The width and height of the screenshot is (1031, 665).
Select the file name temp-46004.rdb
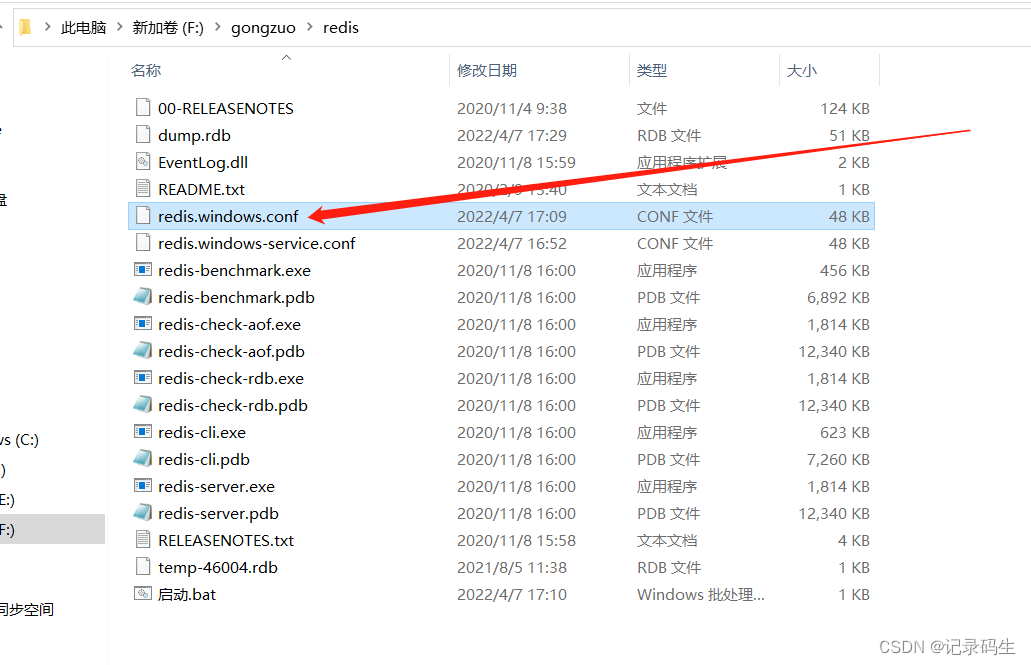218,567
